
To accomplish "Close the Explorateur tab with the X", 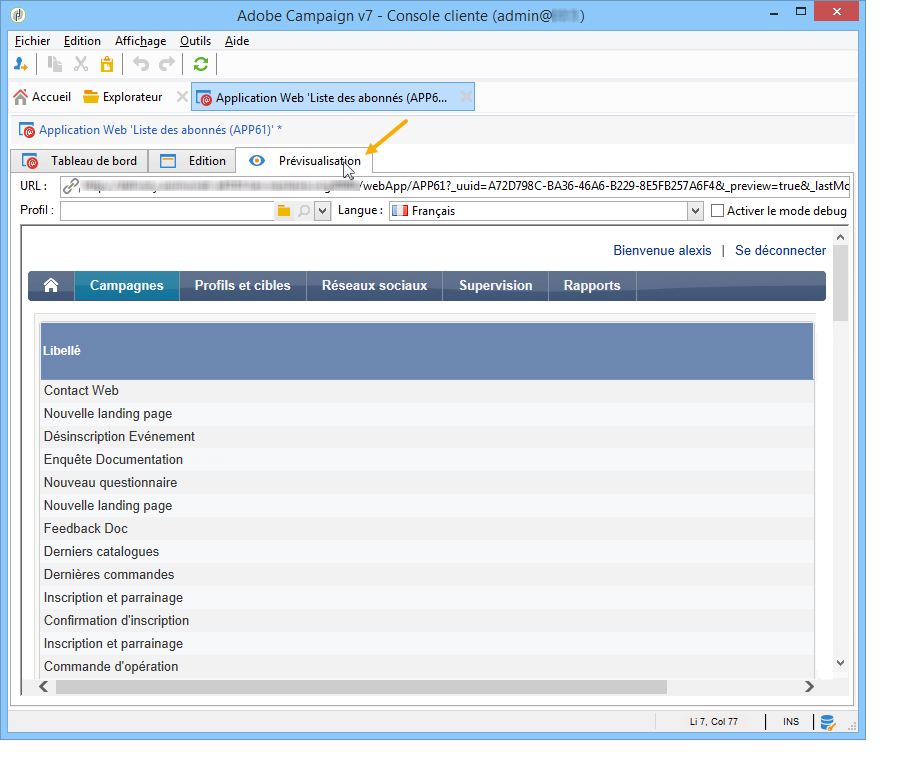I will [x=182, y=97].
